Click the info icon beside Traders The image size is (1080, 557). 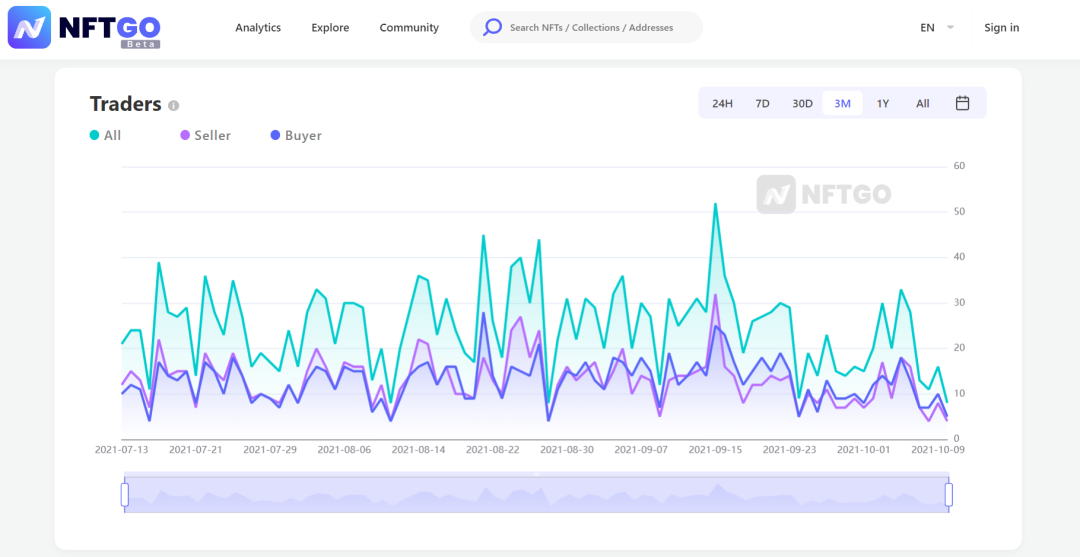pyautogui.click(x=174, y=105)
